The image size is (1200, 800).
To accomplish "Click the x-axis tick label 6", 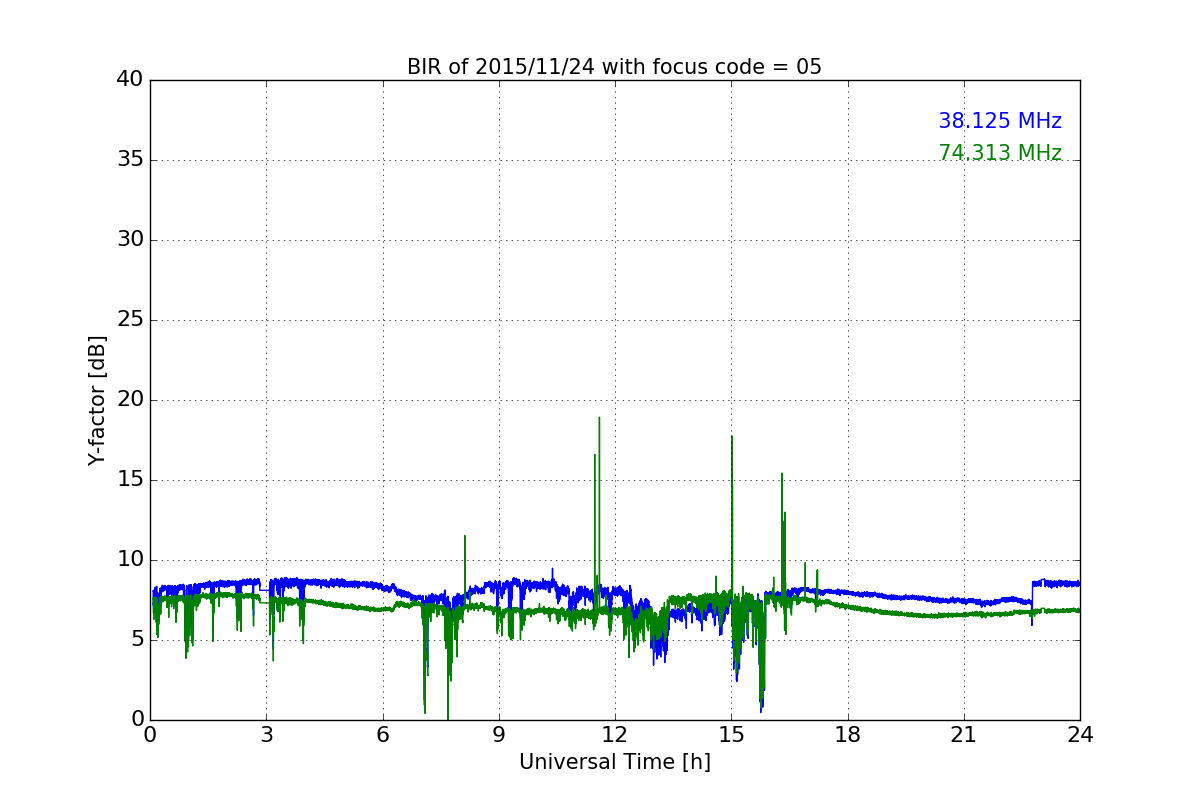I will (x=382, y=735).
